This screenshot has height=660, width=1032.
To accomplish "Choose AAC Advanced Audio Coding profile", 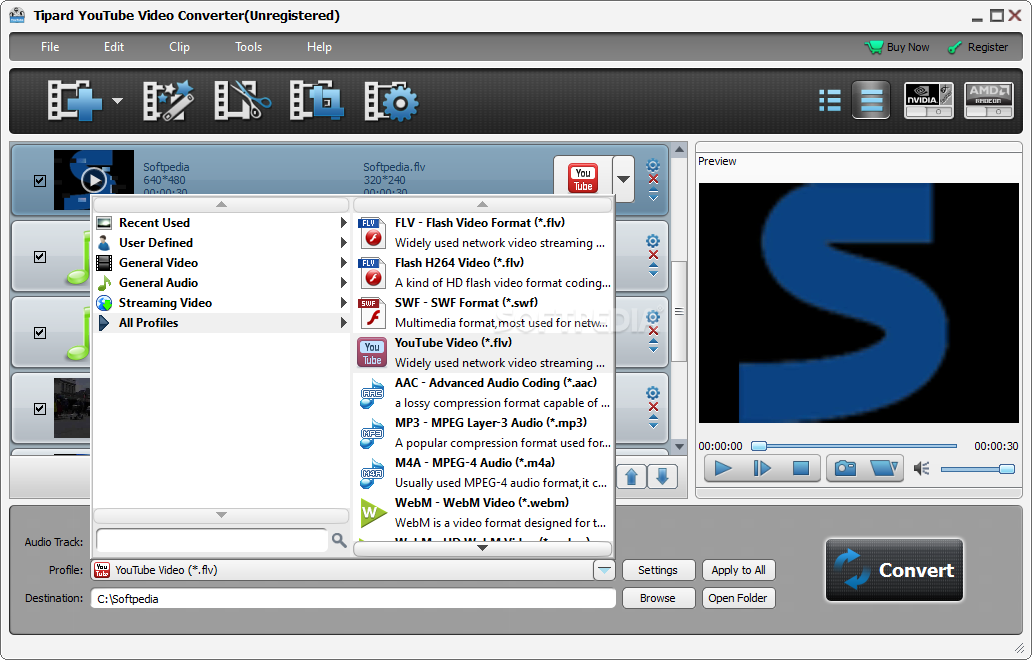I will pos(484,393).
